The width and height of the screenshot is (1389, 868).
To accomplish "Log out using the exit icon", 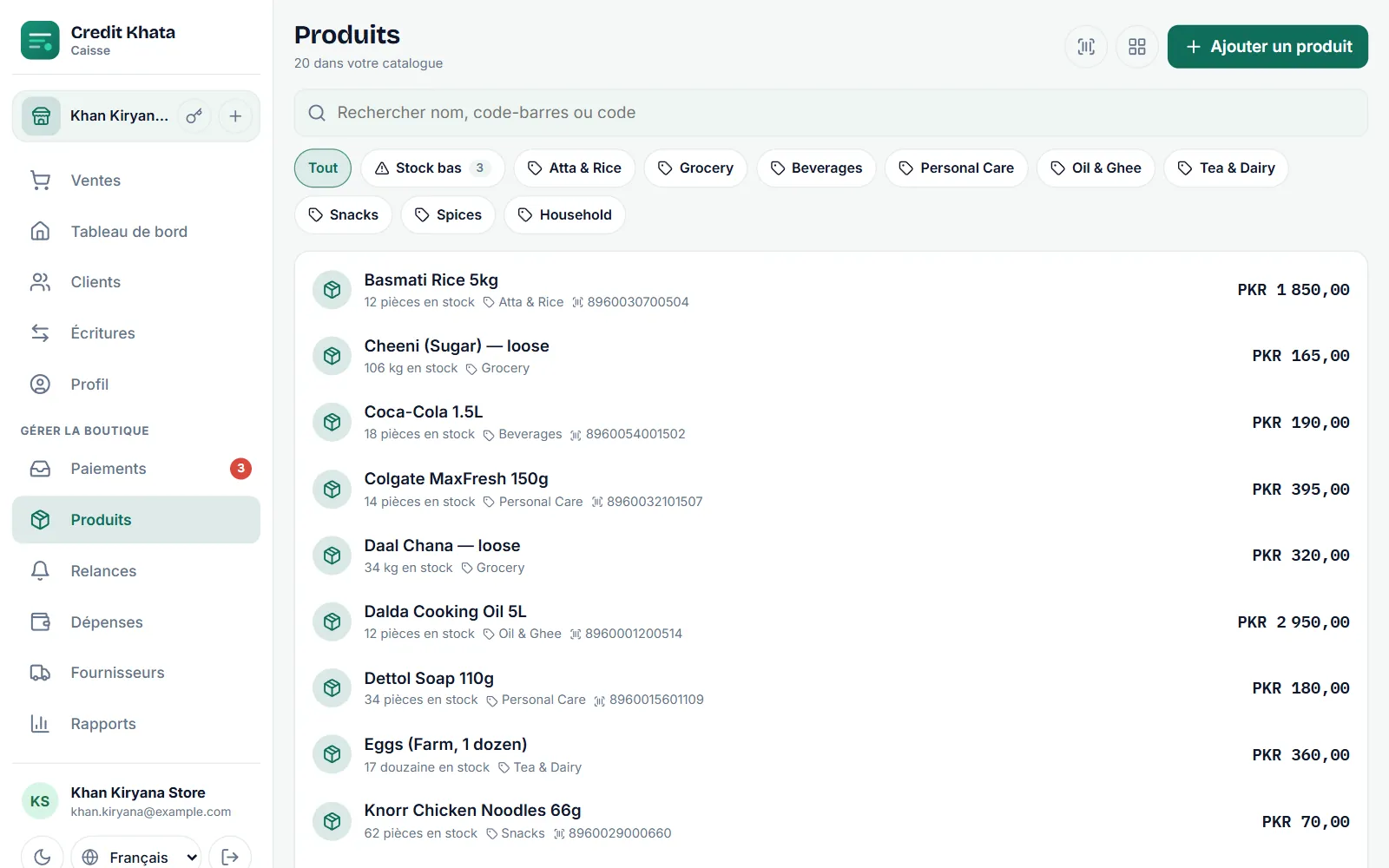I will click(x=230, y=857).
